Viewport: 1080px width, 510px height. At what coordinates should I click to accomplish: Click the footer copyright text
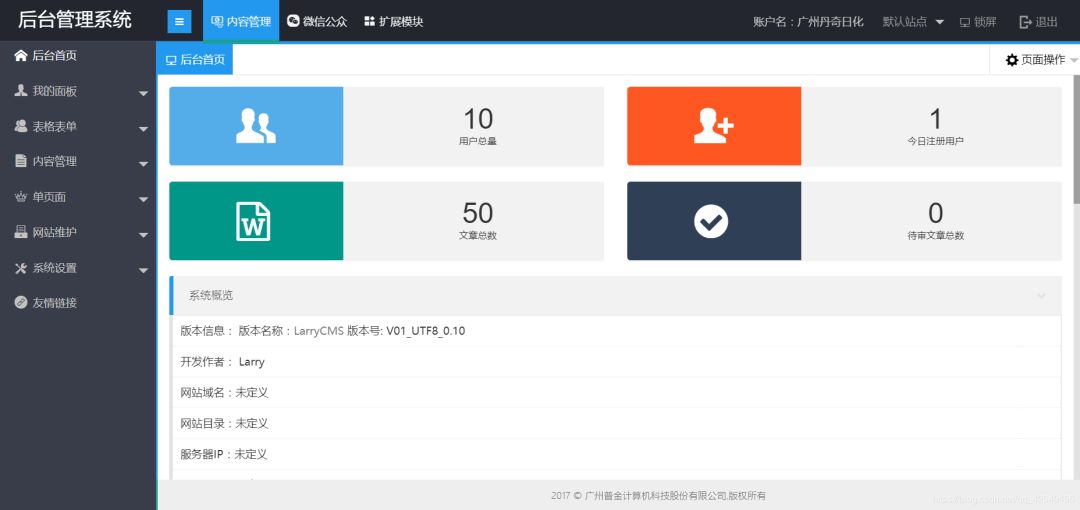[x=658, y=496]
